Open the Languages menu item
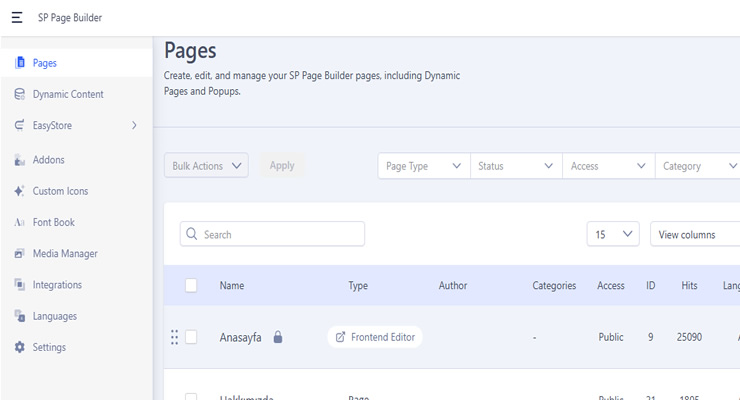Image resolution: width=740 pixels, height=400 pixels. (x=76, y=316)
